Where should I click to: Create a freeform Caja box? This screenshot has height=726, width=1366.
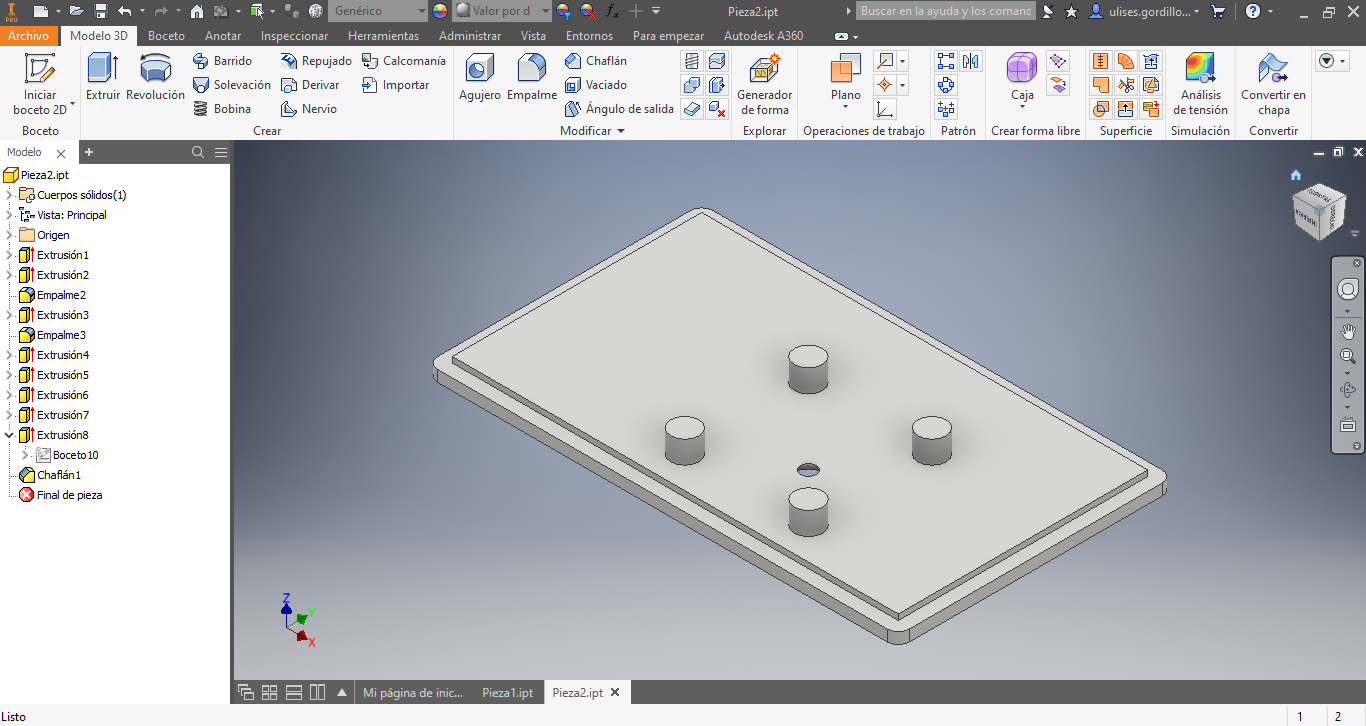point(1022,80)
